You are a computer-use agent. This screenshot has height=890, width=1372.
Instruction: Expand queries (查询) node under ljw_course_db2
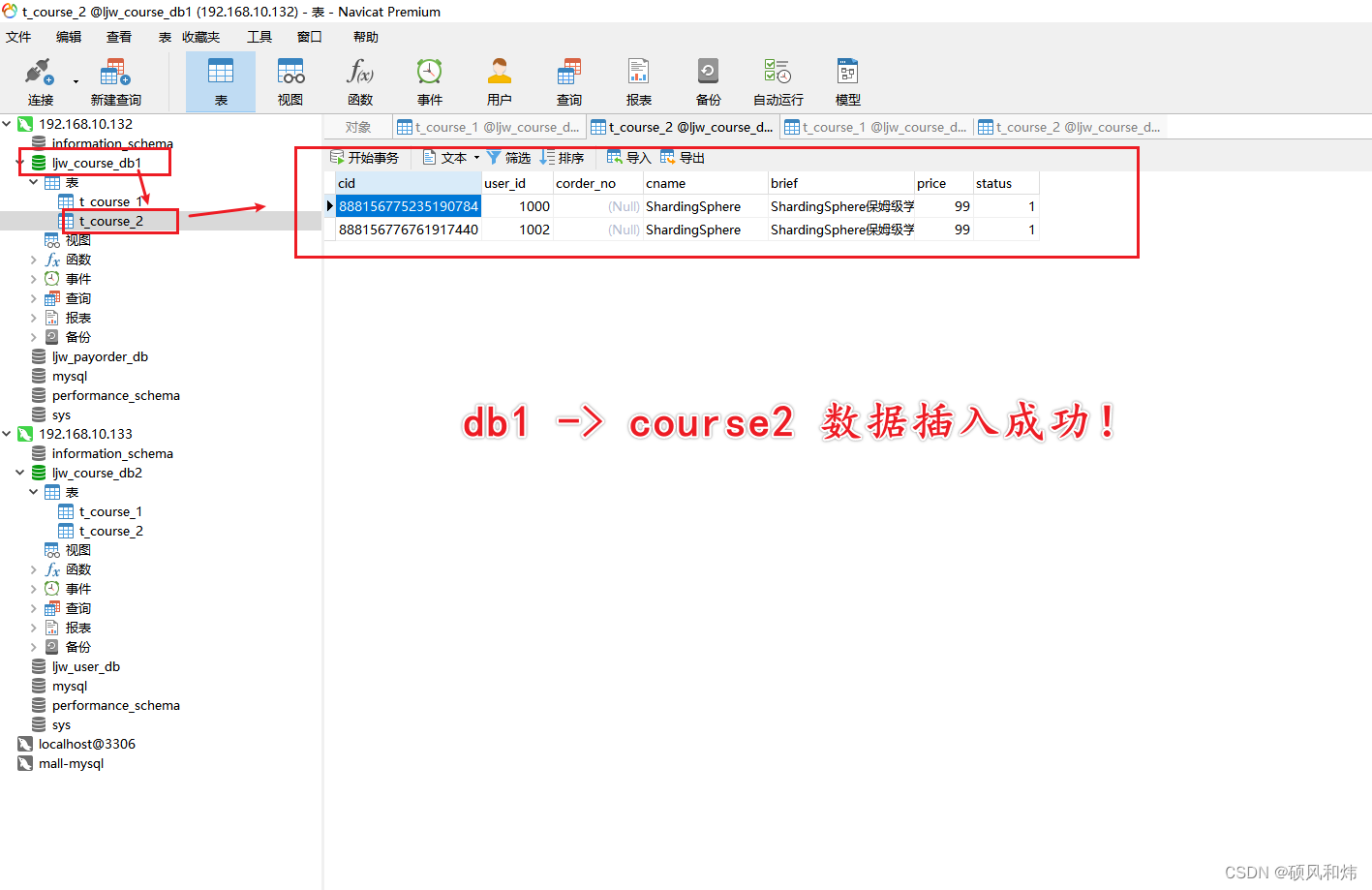point(34,608)
